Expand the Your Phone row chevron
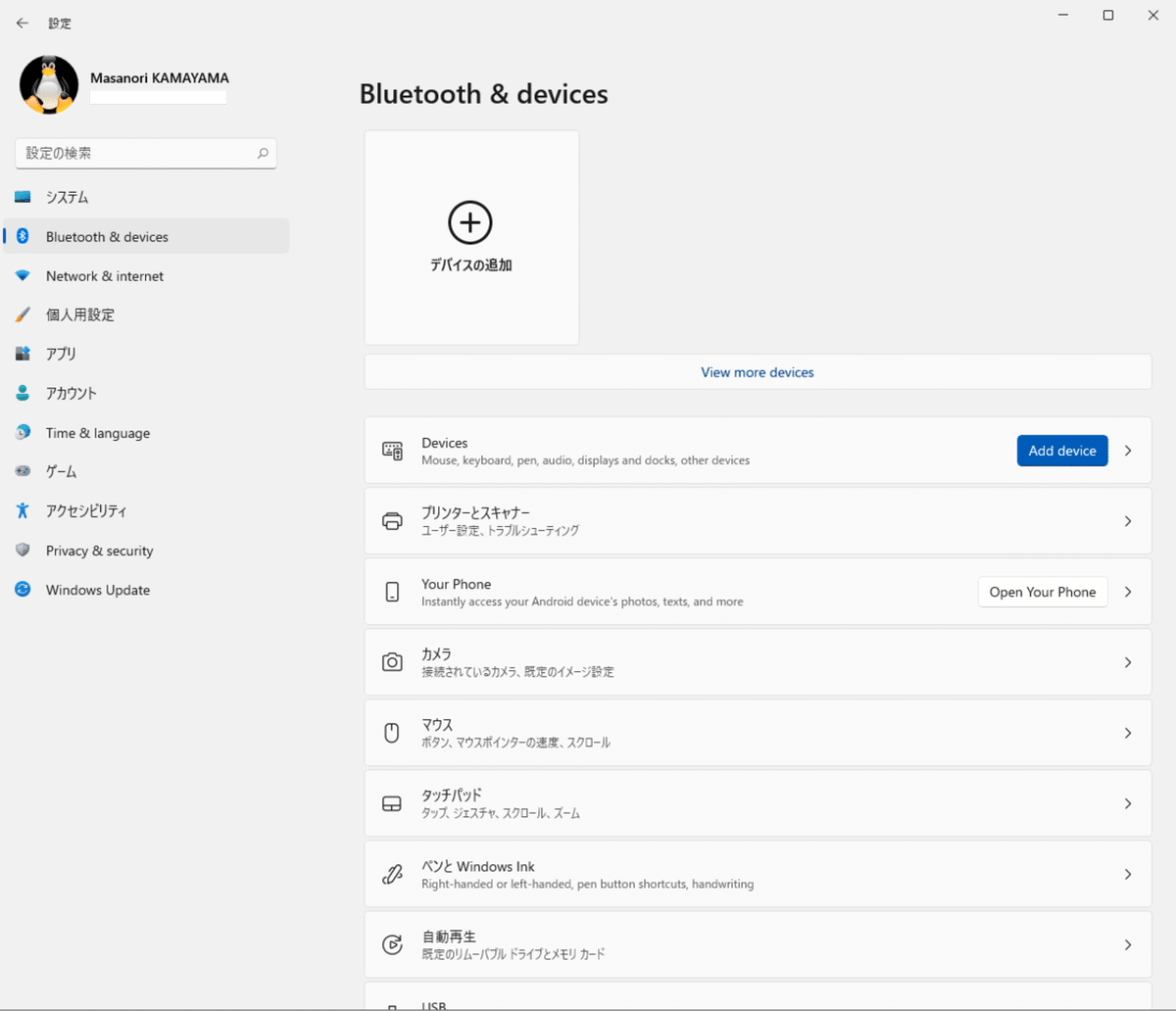 pos(1128,592)
